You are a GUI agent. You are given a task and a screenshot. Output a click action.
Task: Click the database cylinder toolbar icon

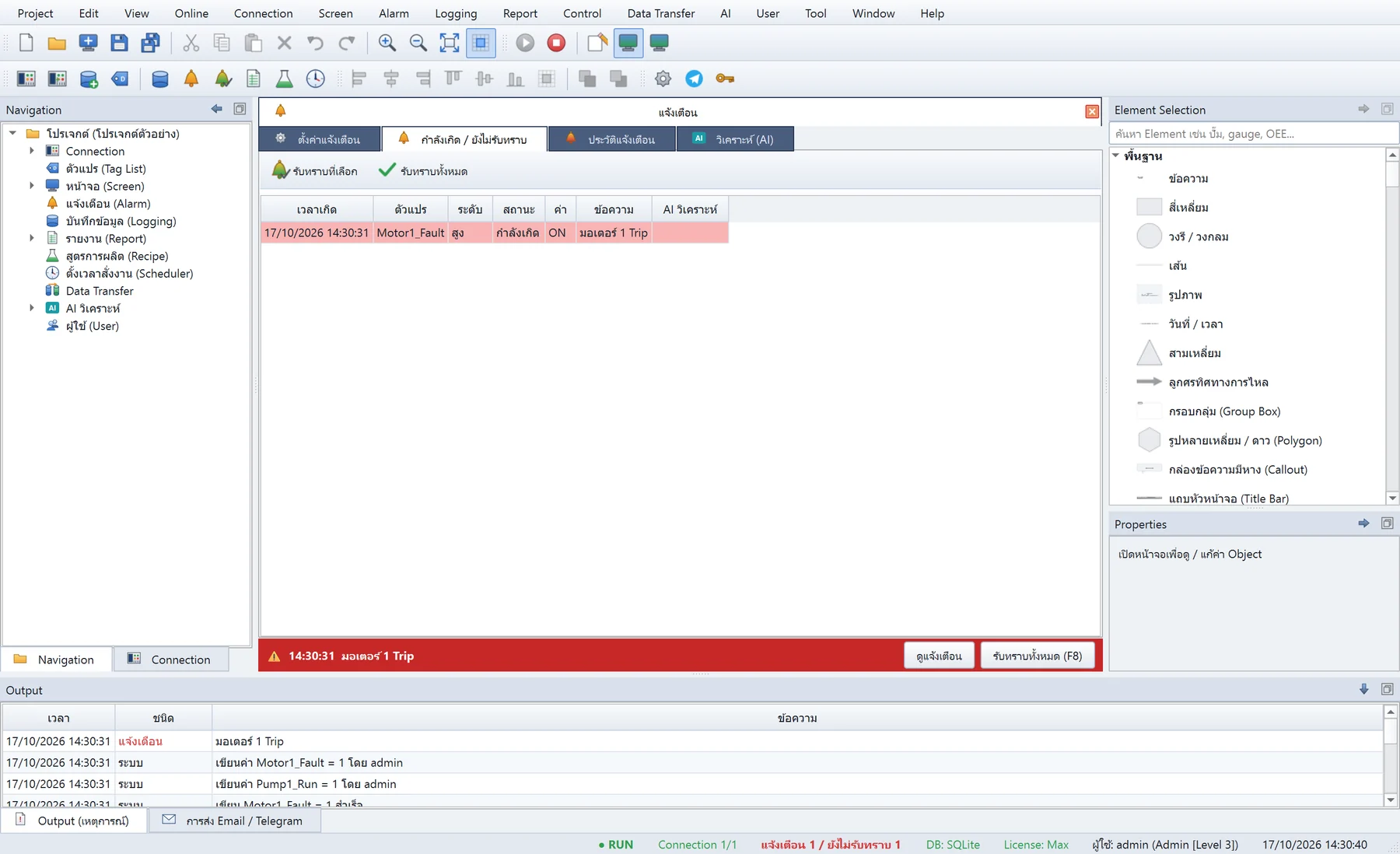[160, 79]
